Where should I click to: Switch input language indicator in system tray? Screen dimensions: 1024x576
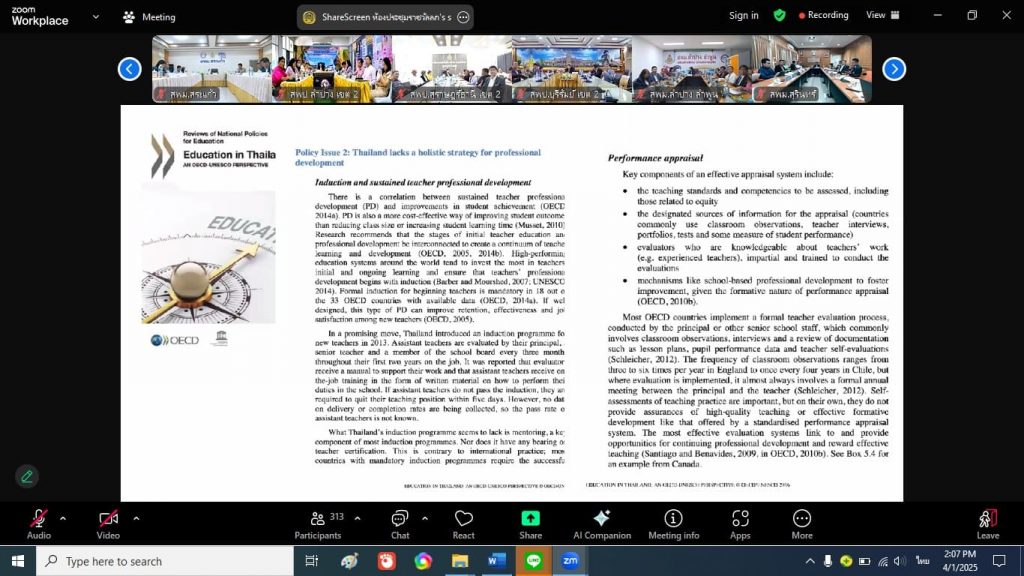(922, 561)
